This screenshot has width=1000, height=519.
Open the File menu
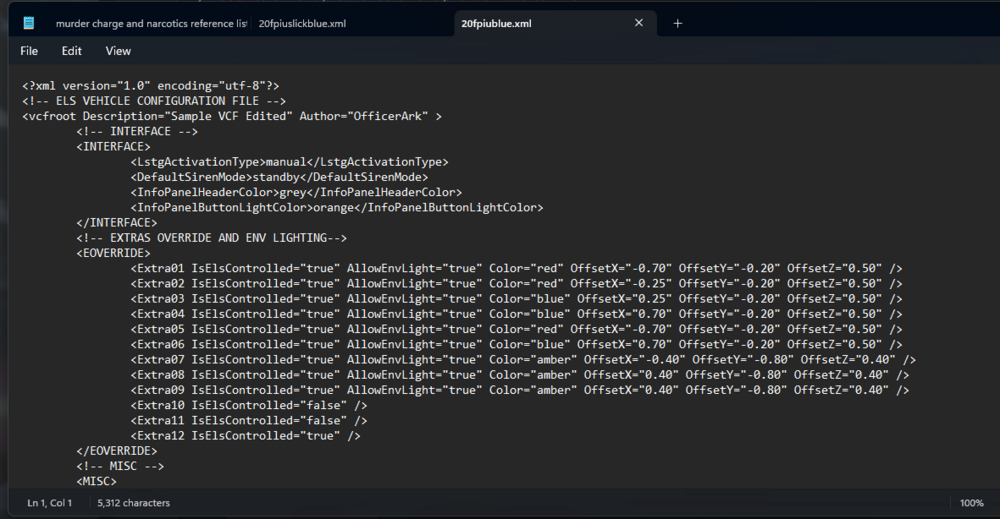[29, 51]
